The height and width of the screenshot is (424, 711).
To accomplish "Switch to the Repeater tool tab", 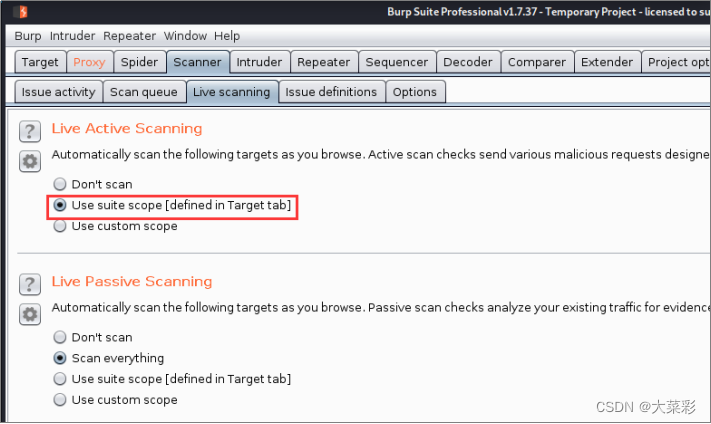I will pyautogui.click(x=324, y=62).
